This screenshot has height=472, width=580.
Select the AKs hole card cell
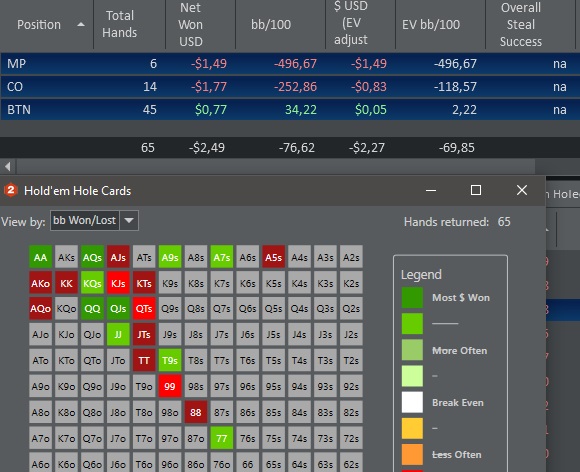click(66, 257)
